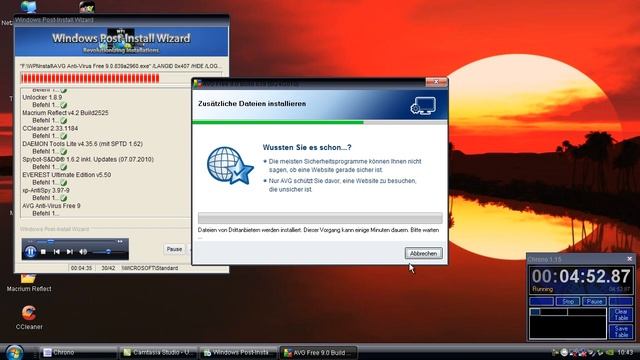
Task: Click the AVG titlebar logo icon
Action: click(x=198, y=83)
